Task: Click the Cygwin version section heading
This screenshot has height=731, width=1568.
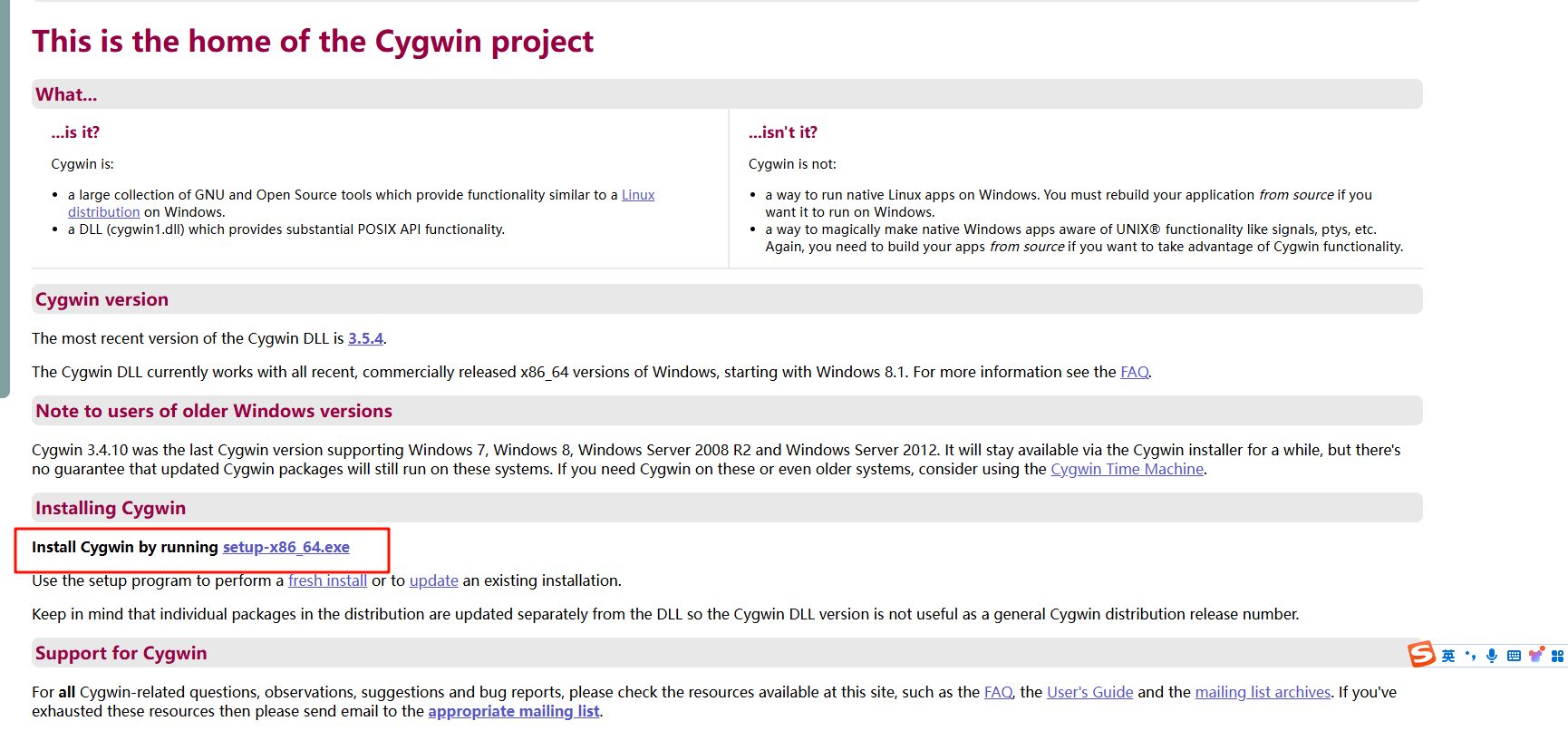Action: 102,299
